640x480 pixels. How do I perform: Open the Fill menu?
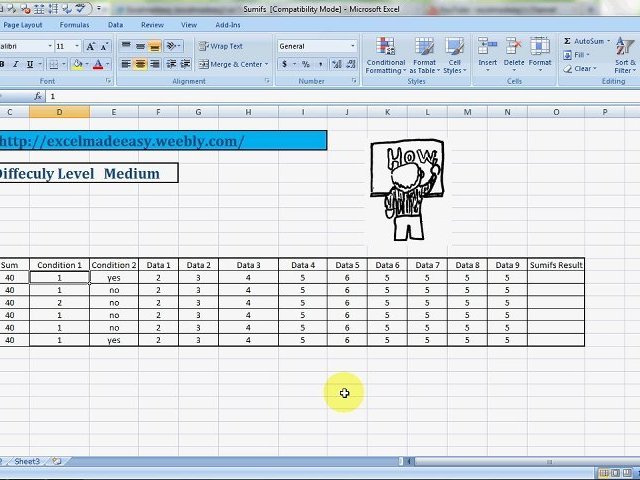coord(576,55)
